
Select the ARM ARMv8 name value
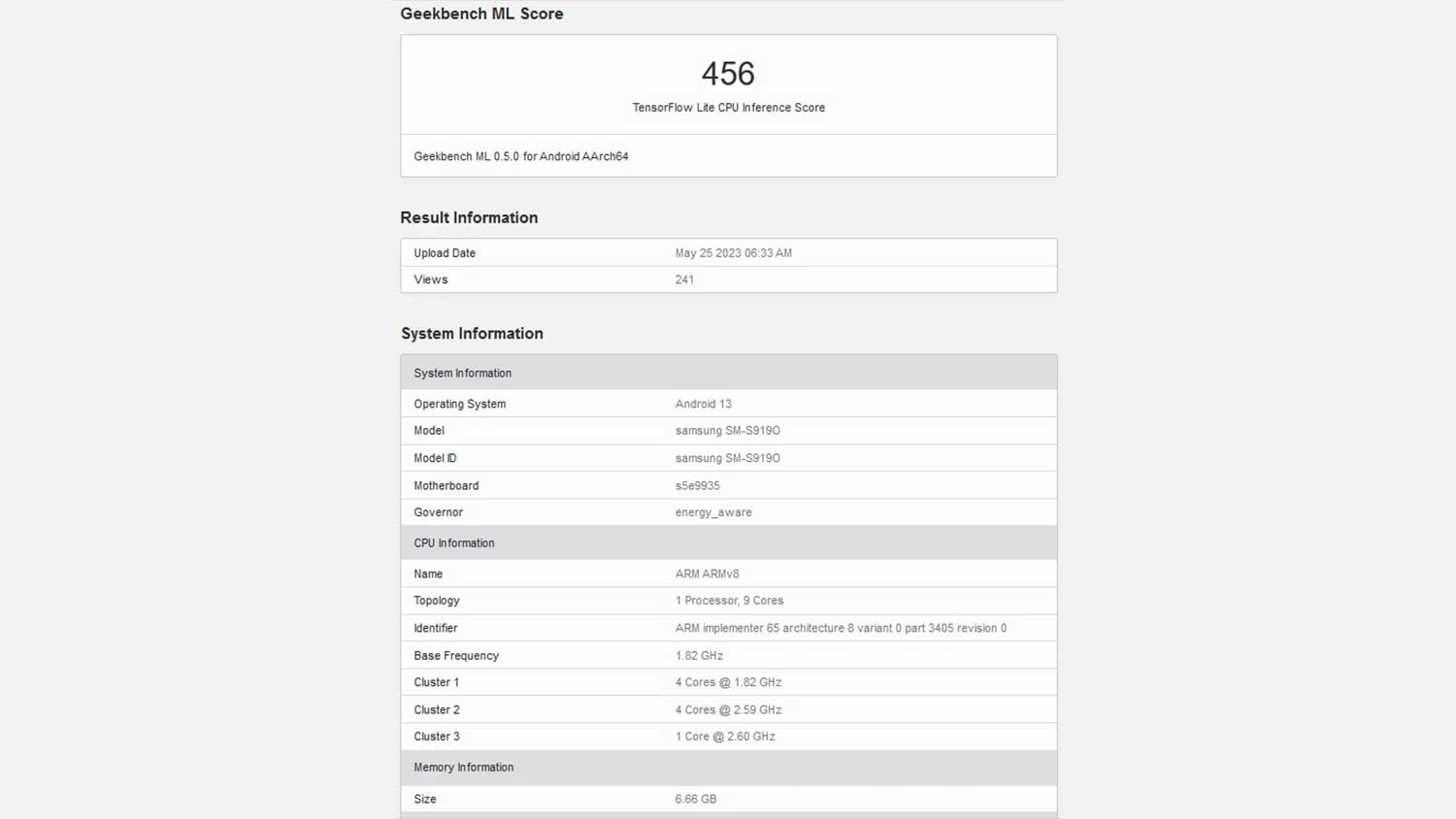point(707,574)
